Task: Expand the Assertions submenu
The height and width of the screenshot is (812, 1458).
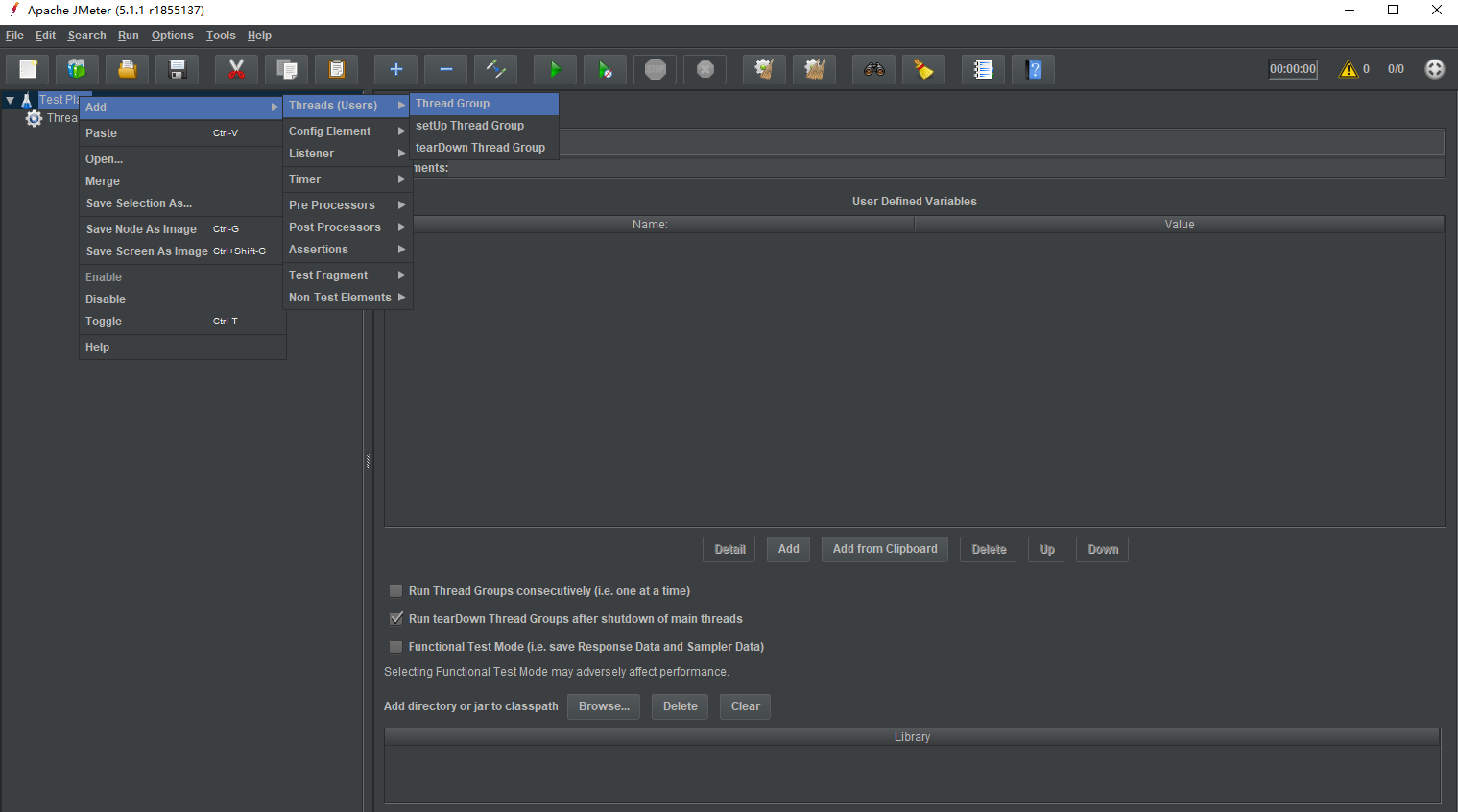Action: pyautogui.click(x=347, y=250)
